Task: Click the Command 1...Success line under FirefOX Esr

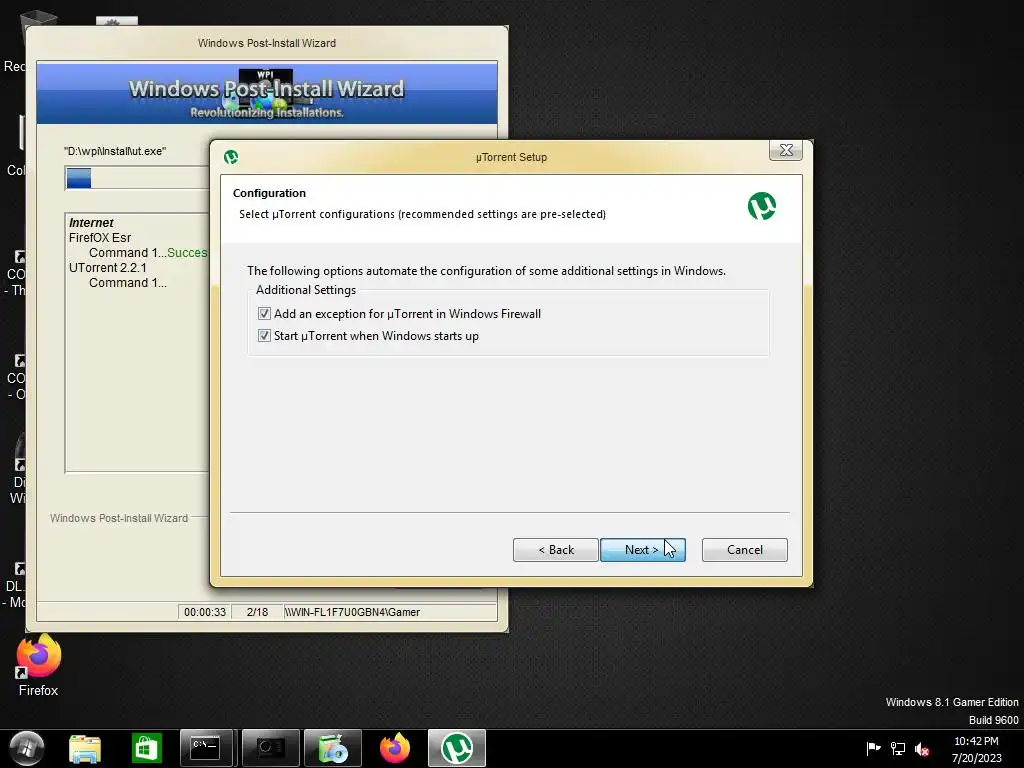Action: [148, 253]
